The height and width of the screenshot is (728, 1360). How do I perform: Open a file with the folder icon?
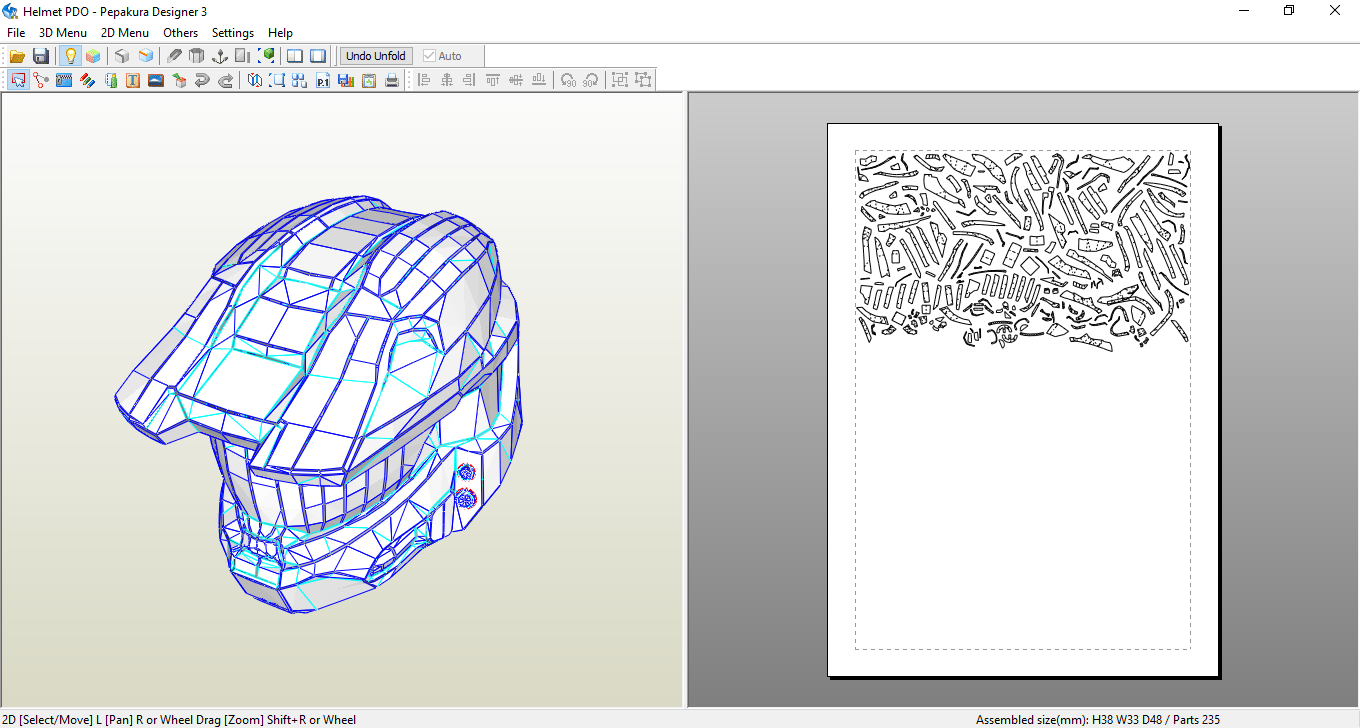click(17, 56)
